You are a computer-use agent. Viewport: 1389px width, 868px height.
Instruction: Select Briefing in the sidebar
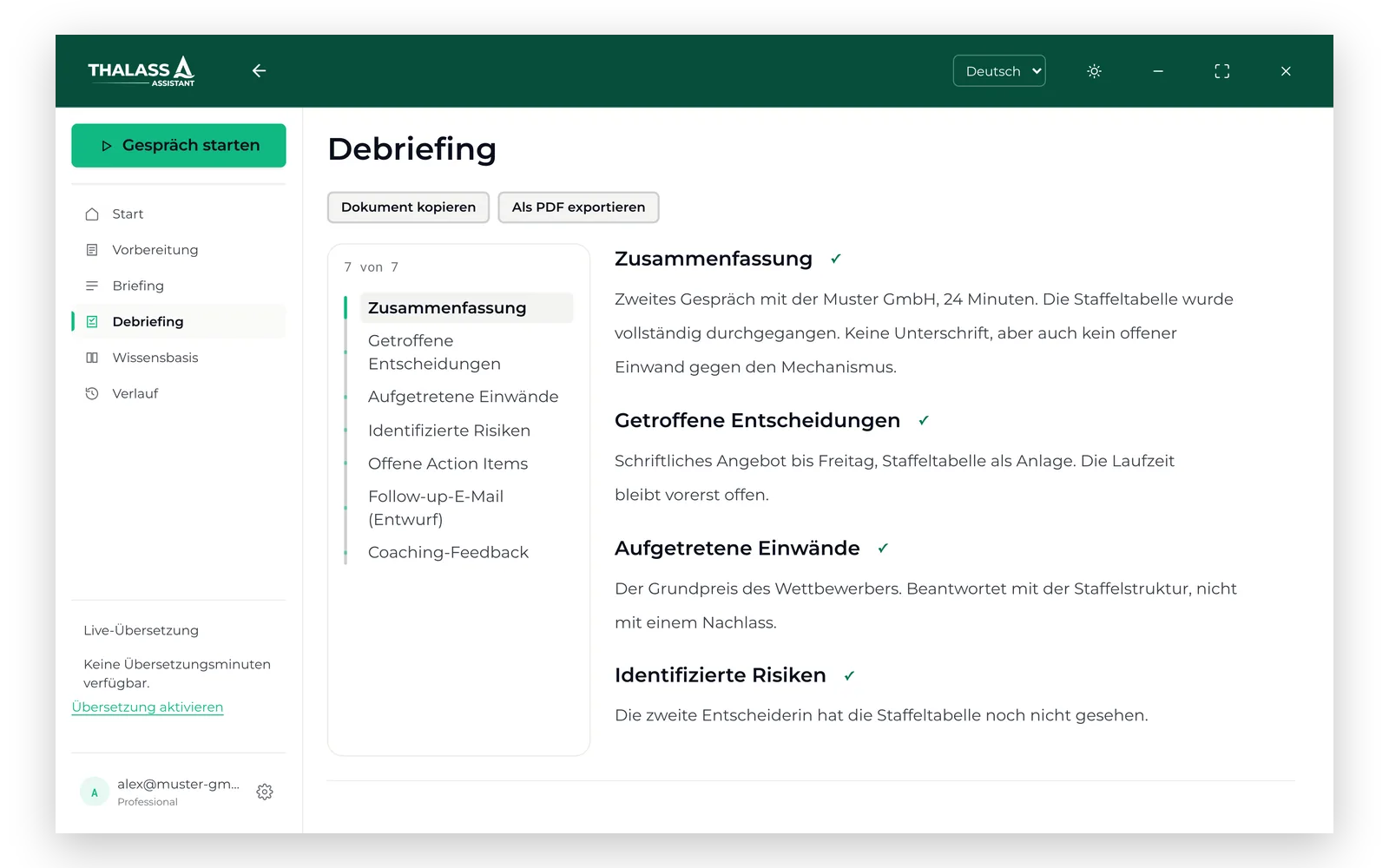click(x=179, y=286)
